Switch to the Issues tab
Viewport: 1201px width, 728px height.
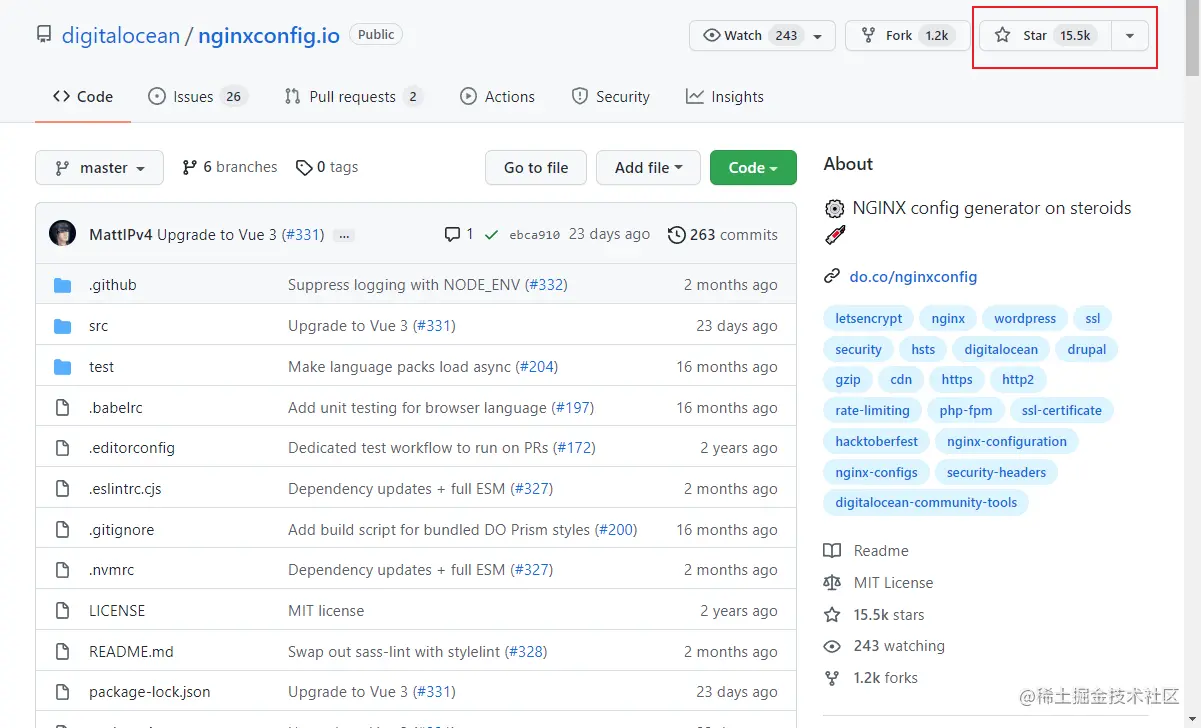point(197,97)
